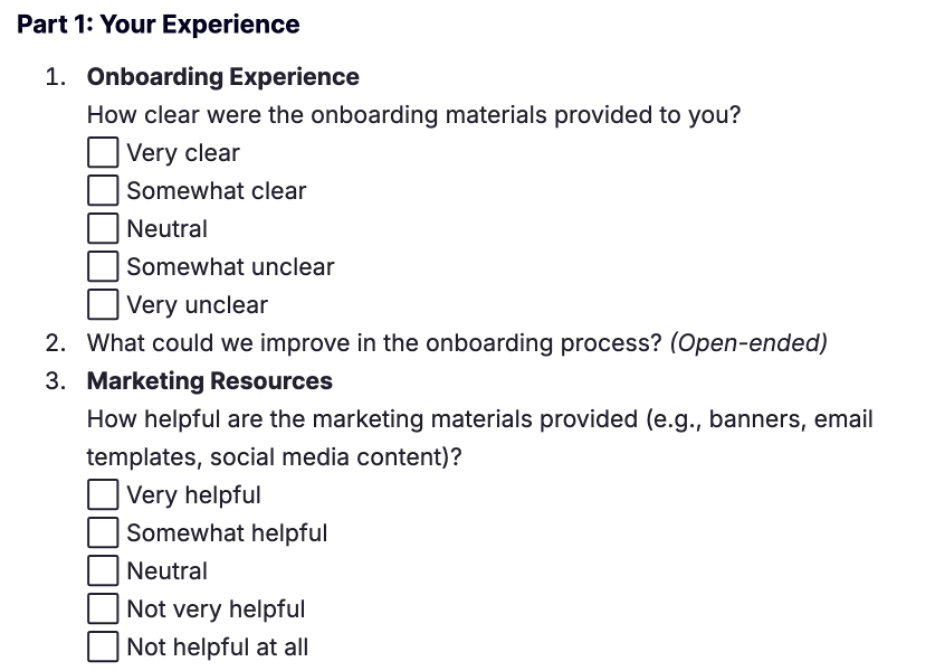The image size is (936, 672).
Task: Click the Not helpful at all label
Action: (x=217, y=648)
